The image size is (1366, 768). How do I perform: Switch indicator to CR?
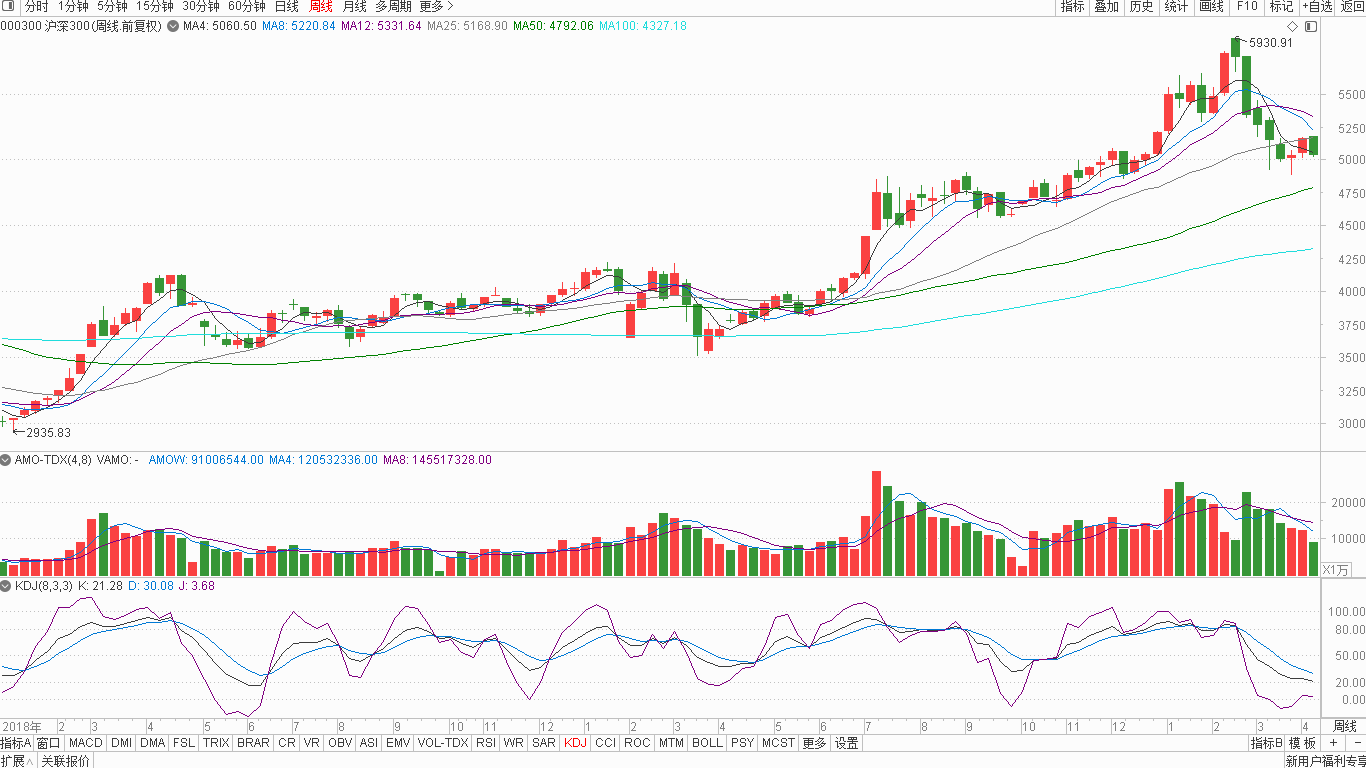[287, 743]
